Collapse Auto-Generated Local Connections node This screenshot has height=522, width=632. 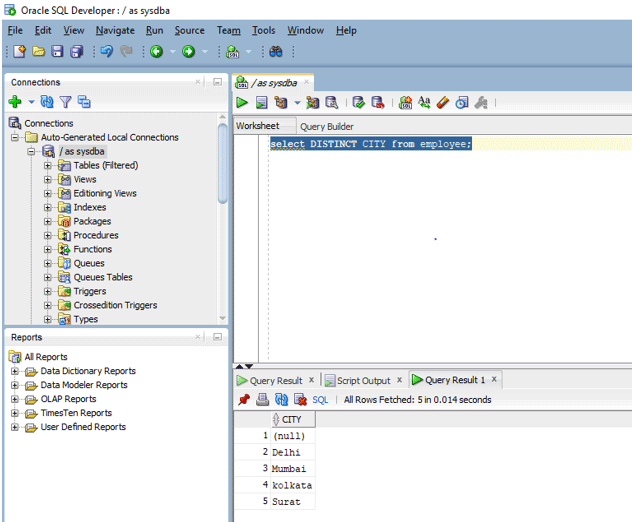(x=15, y=137)
